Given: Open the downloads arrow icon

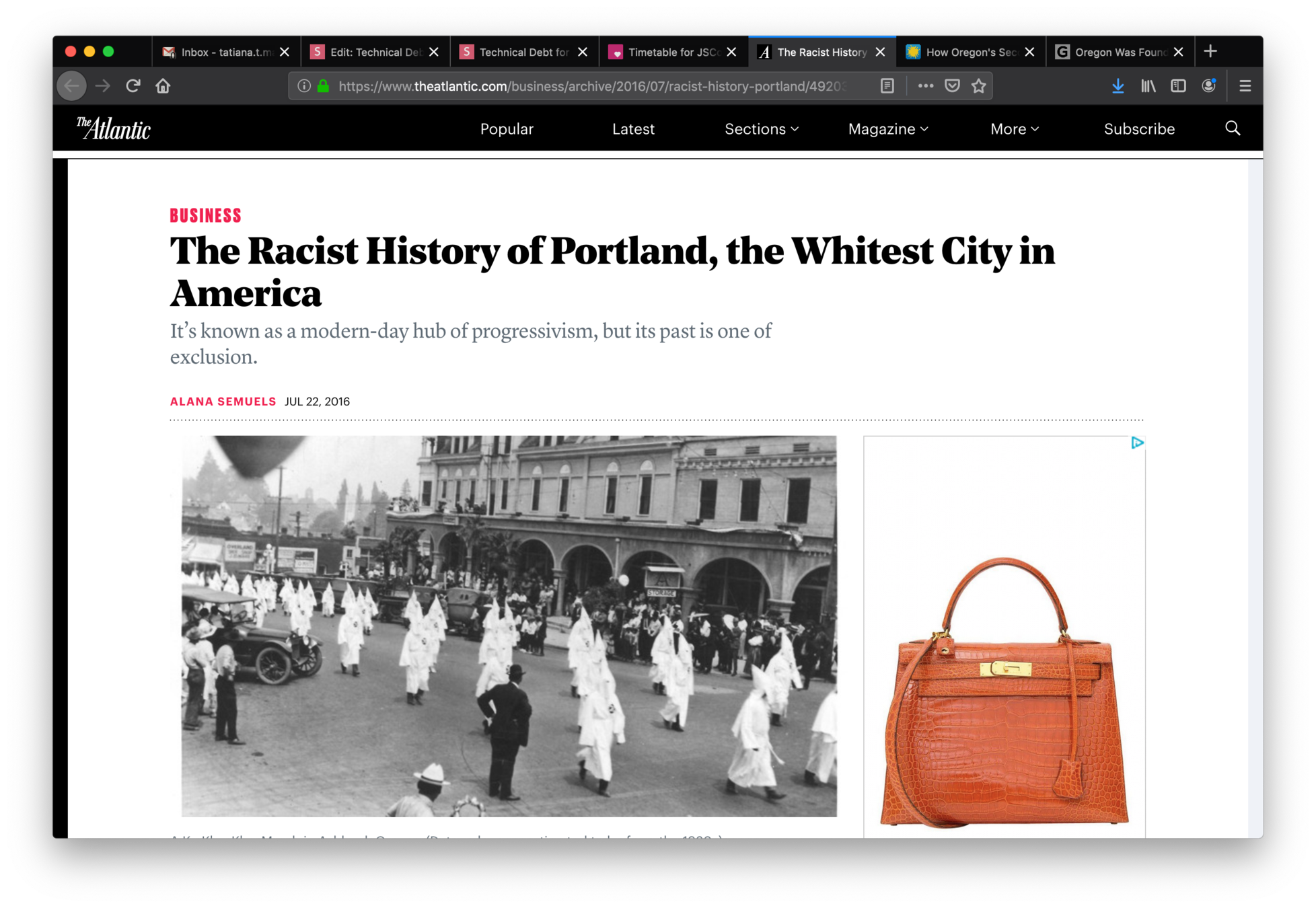Looking at the screenshot, I should click(1118, 86).
